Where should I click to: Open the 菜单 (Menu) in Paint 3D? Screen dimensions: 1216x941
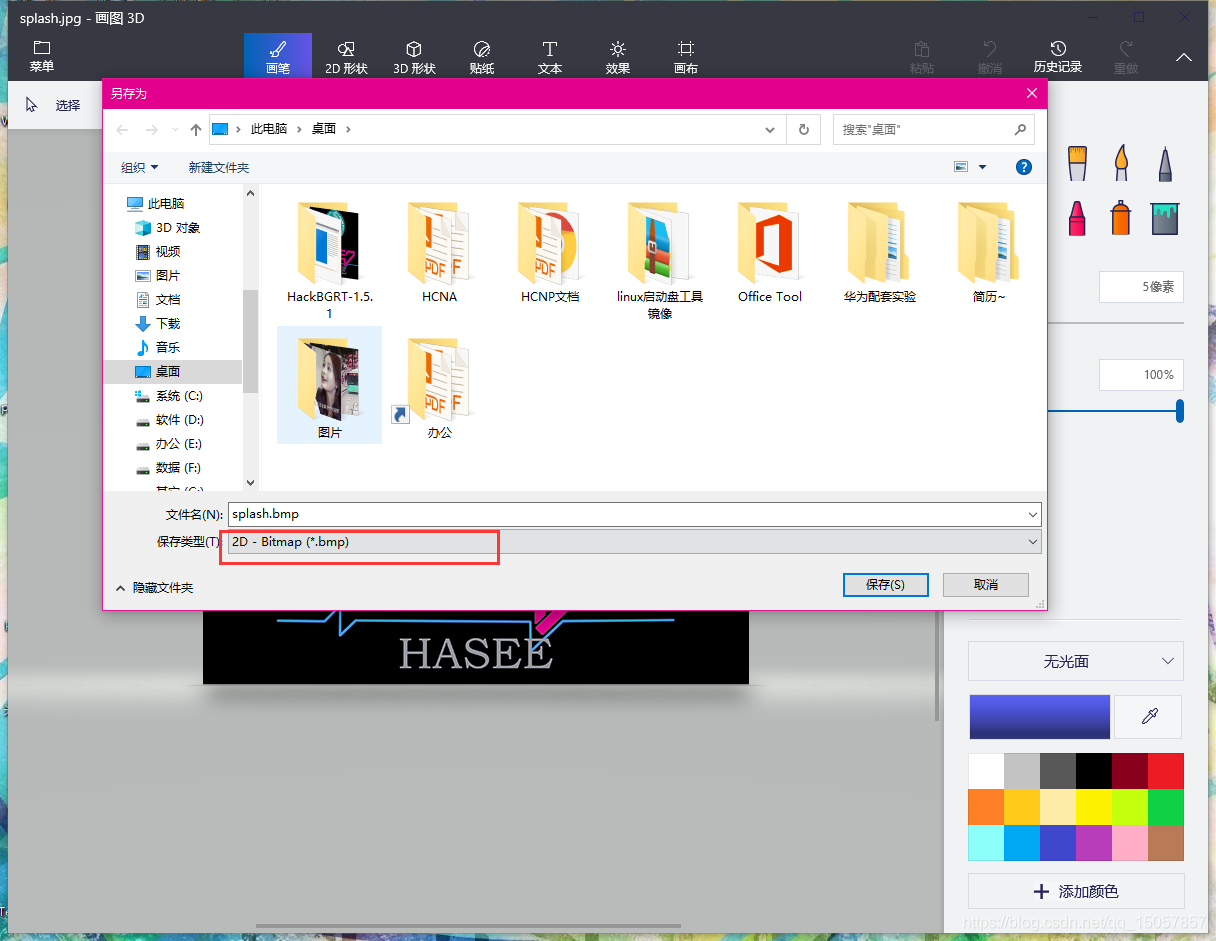point(41,55)
